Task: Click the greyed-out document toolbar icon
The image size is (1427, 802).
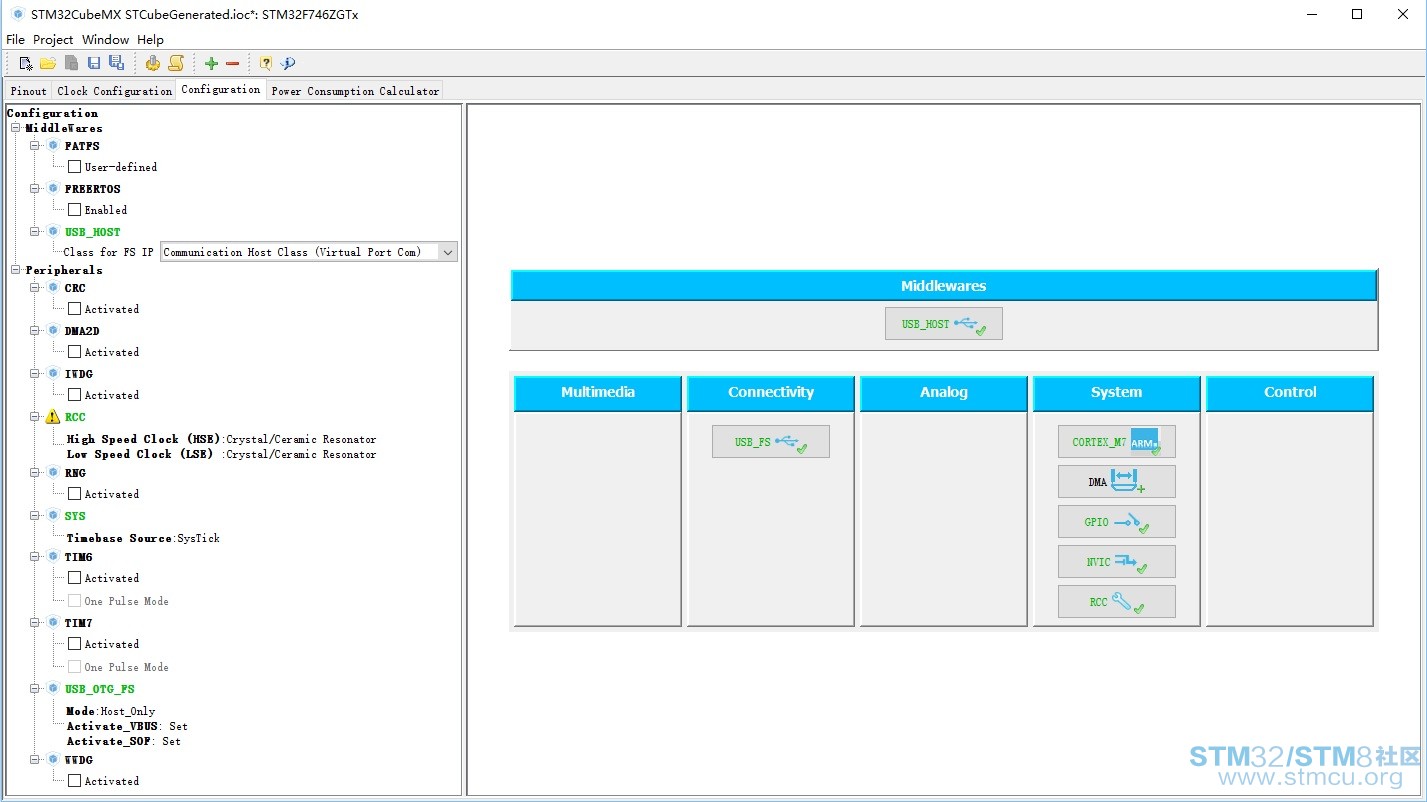Action: tap(71, 63)
